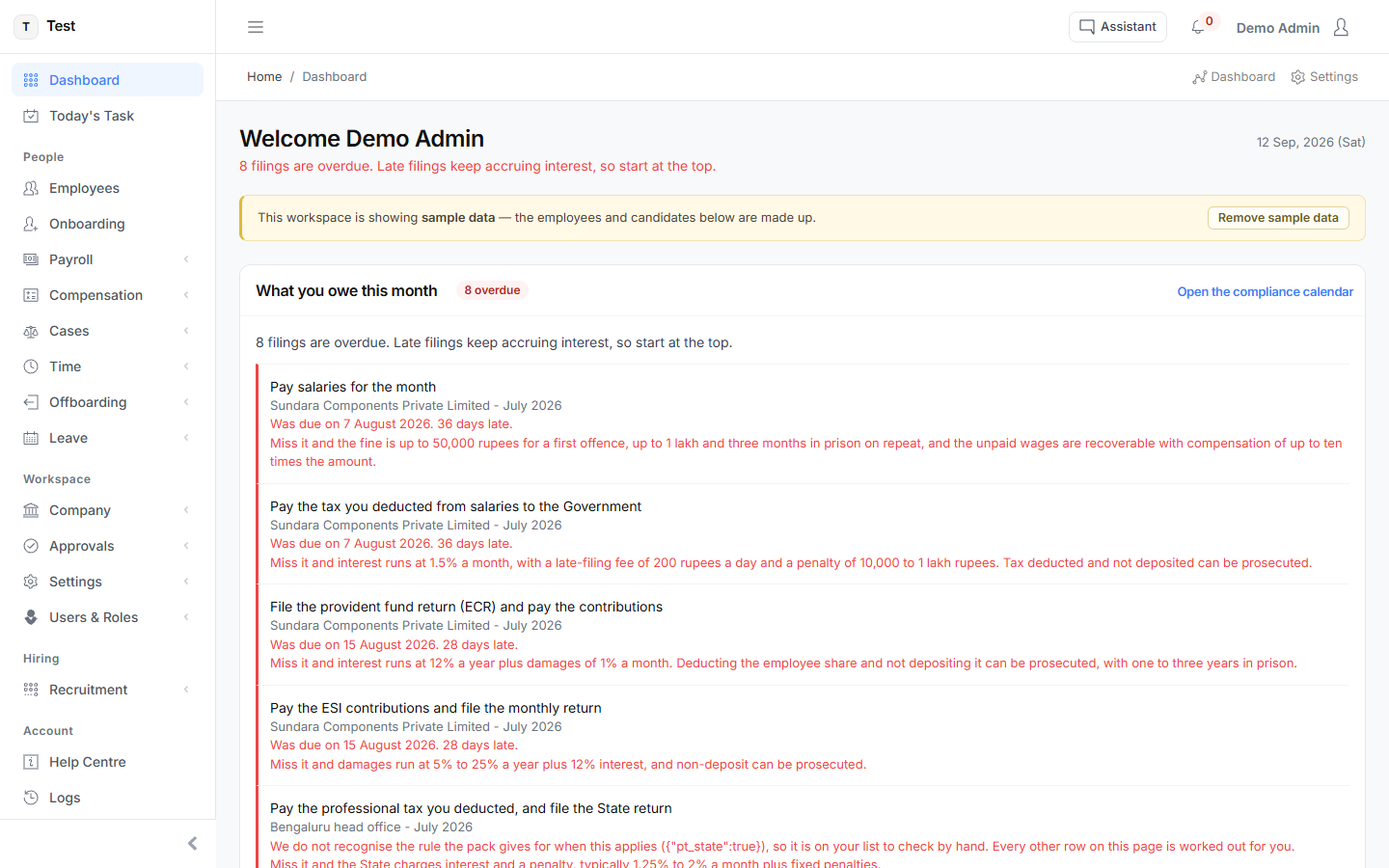Click the 'Test' workspace name
Viewport: 1389px width, 868px height.
[x=61, y=26]
